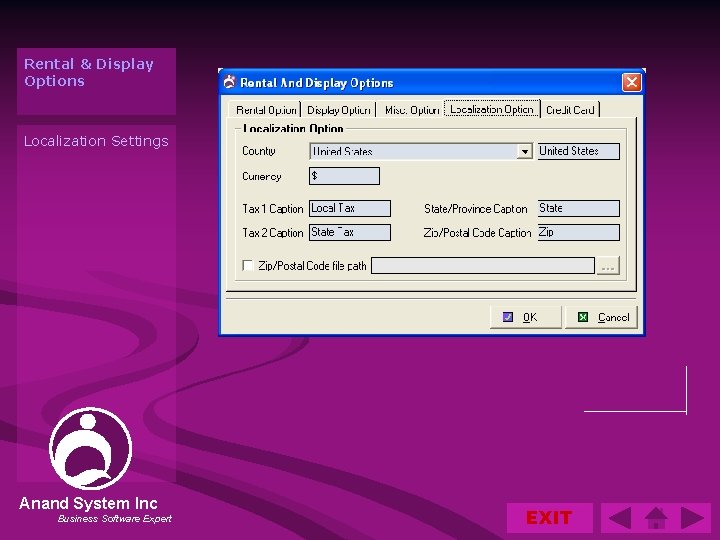
Task: Return home with the house icon
Action: coord(656,518)
